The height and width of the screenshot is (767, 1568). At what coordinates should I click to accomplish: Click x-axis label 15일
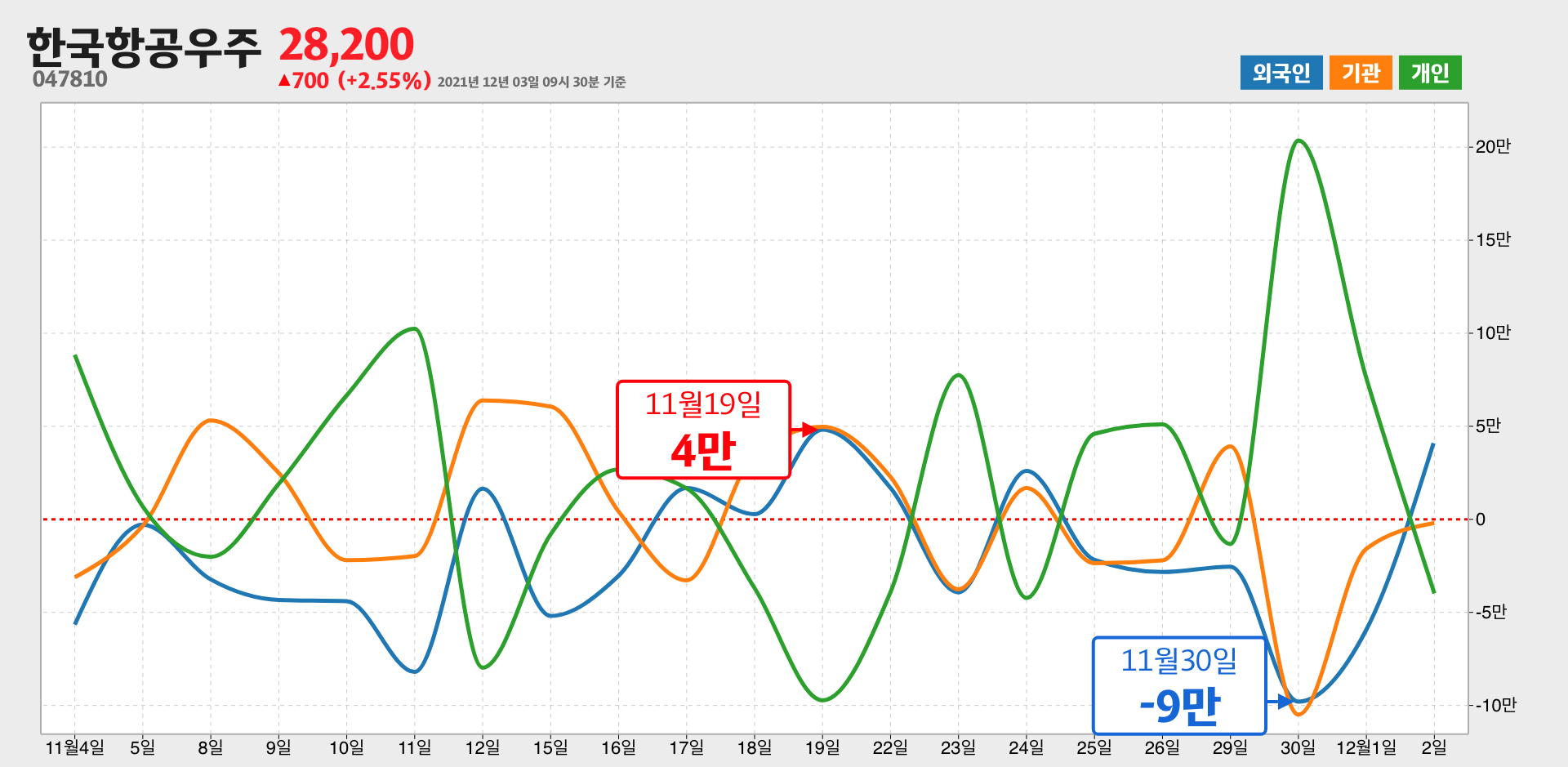(550, 747)
